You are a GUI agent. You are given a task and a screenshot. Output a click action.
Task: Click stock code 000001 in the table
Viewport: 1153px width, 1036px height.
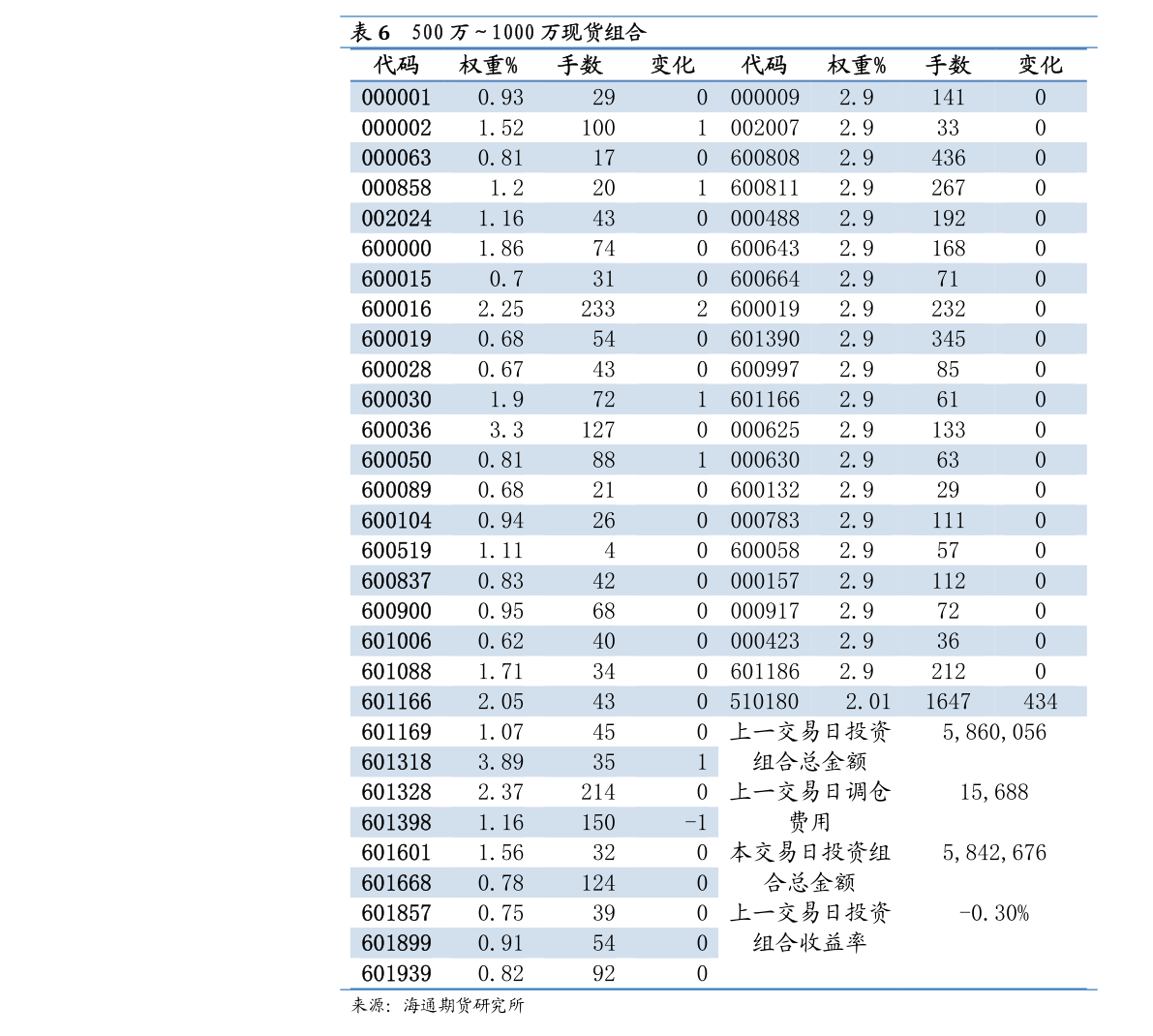click(396, 98)
